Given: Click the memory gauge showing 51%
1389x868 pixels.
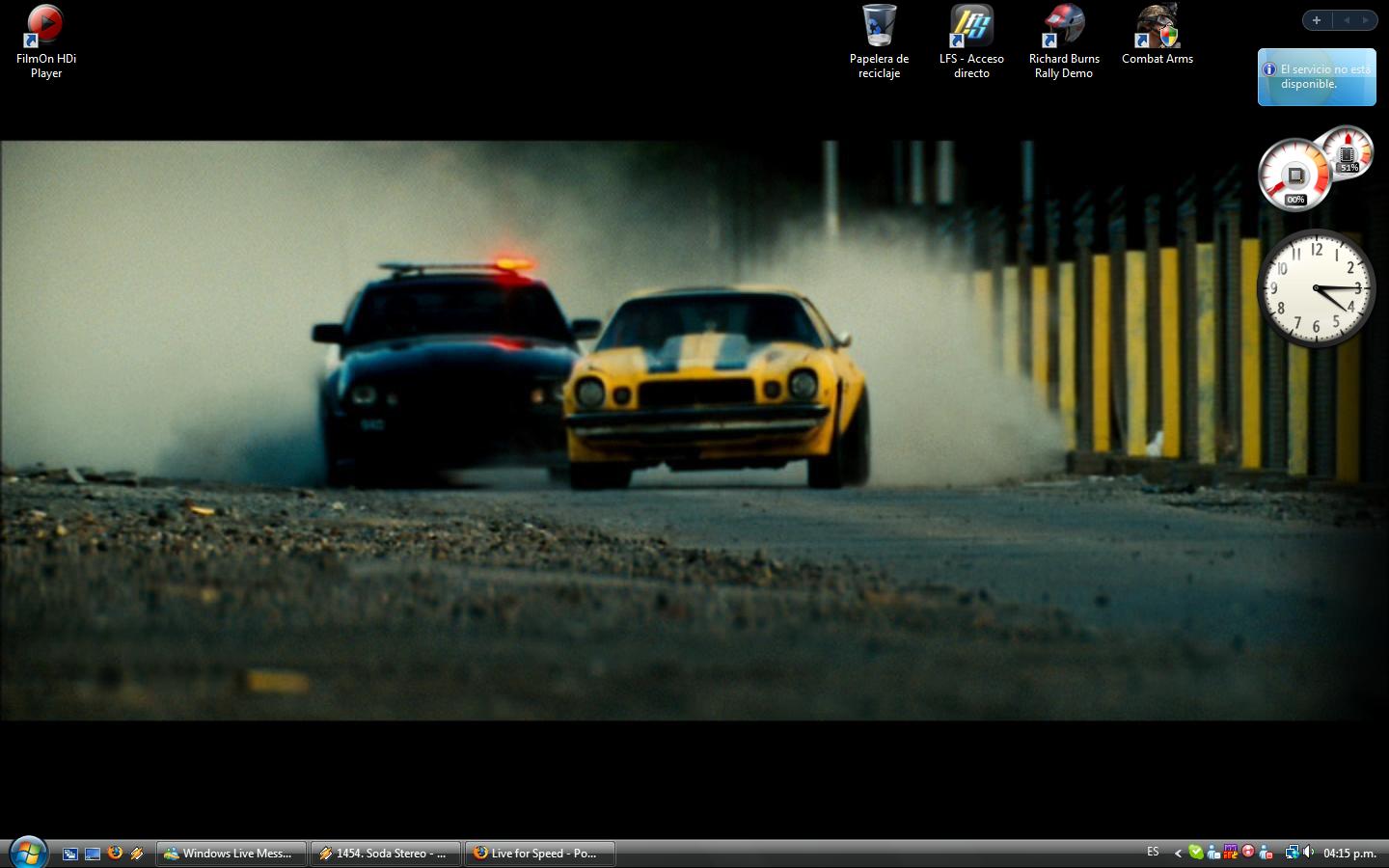Looking at the screenshot, I should (1348, 152).
